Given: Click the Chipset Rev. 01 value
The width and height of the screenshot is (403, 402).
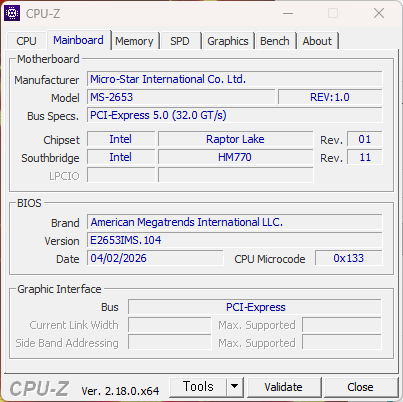Looking at the screenshot, I should tap(365, 139).
